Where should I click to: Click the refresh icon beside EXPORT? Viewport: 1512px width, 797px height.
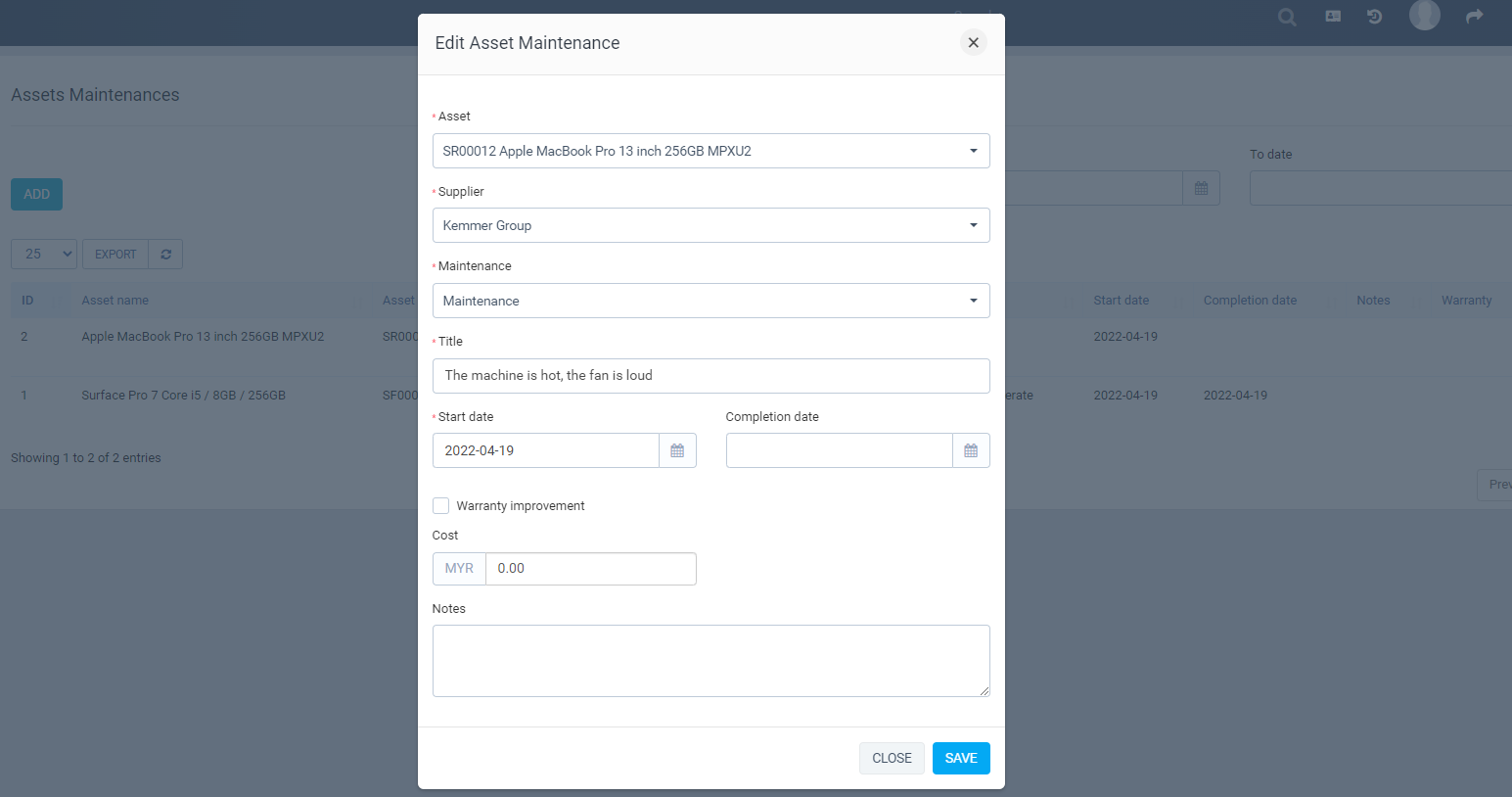click(166, 255)
